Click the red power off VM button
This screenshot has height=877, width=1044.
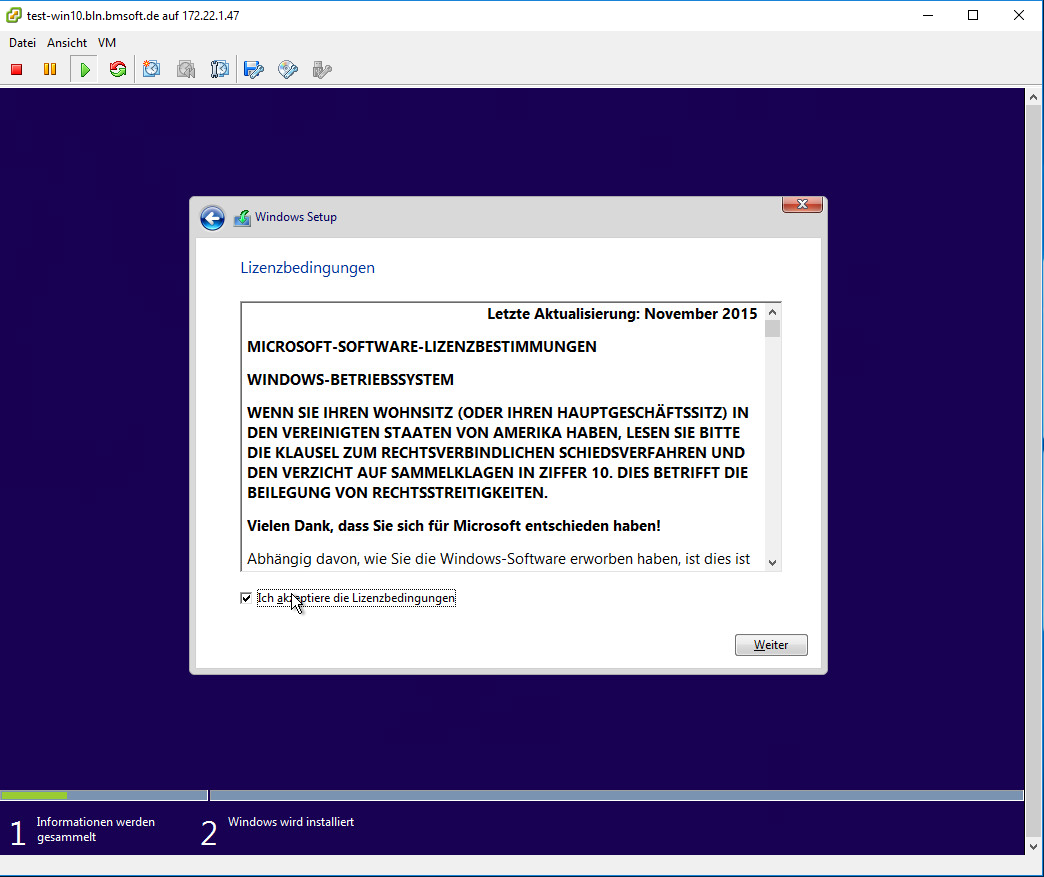click(17, 69)
